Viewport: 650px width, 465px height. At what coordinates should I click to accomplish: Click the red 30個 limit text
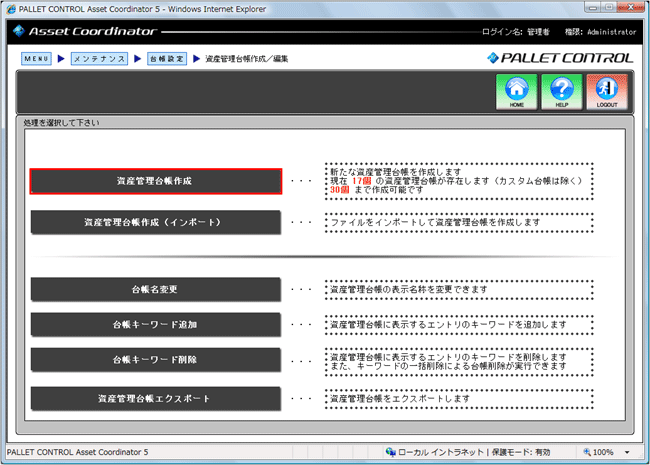pos(340,190)
